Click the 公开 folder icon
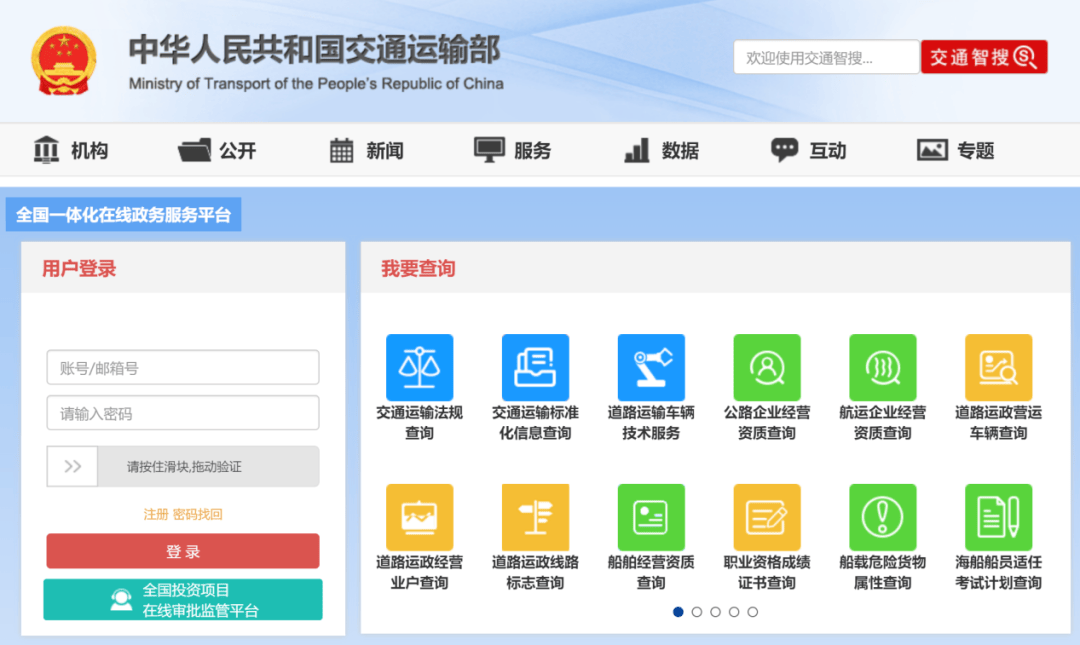The height and width of the screenshot is (645, 1080). pos(194,150)
